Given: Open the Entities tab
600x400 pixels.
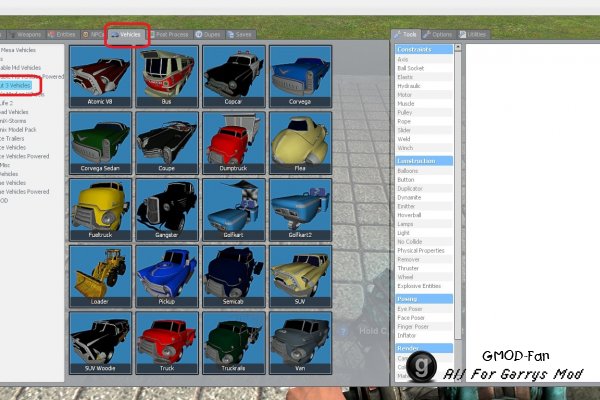Looking at the screenshot, I should 62,34.
